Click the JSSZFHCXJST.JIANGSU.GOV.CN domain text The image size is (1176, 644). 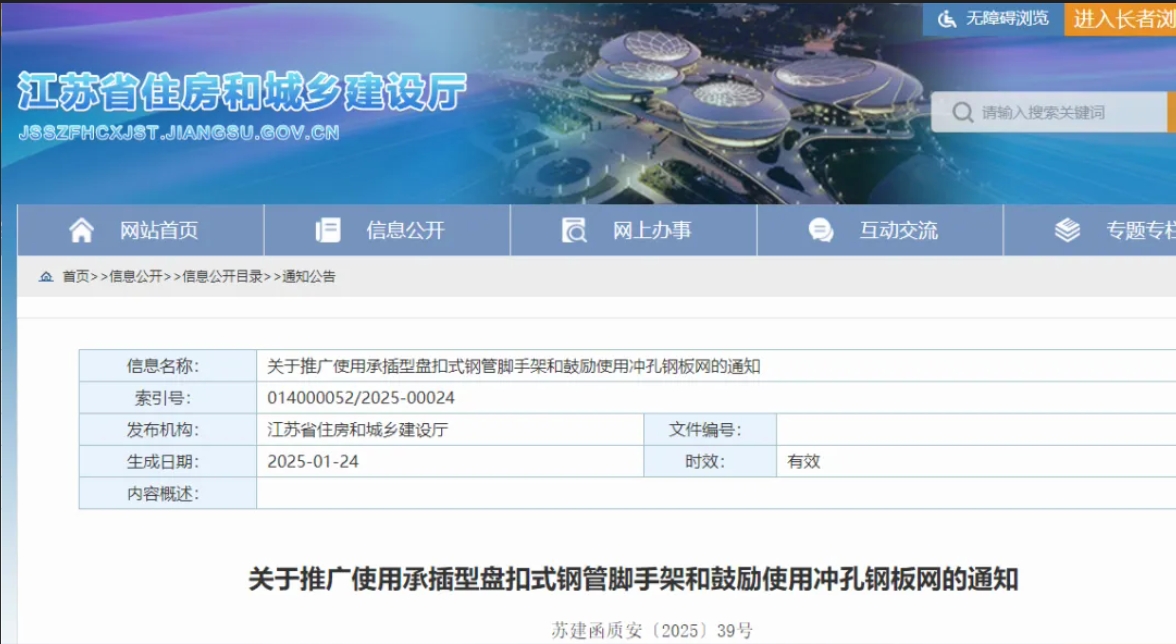179,133
